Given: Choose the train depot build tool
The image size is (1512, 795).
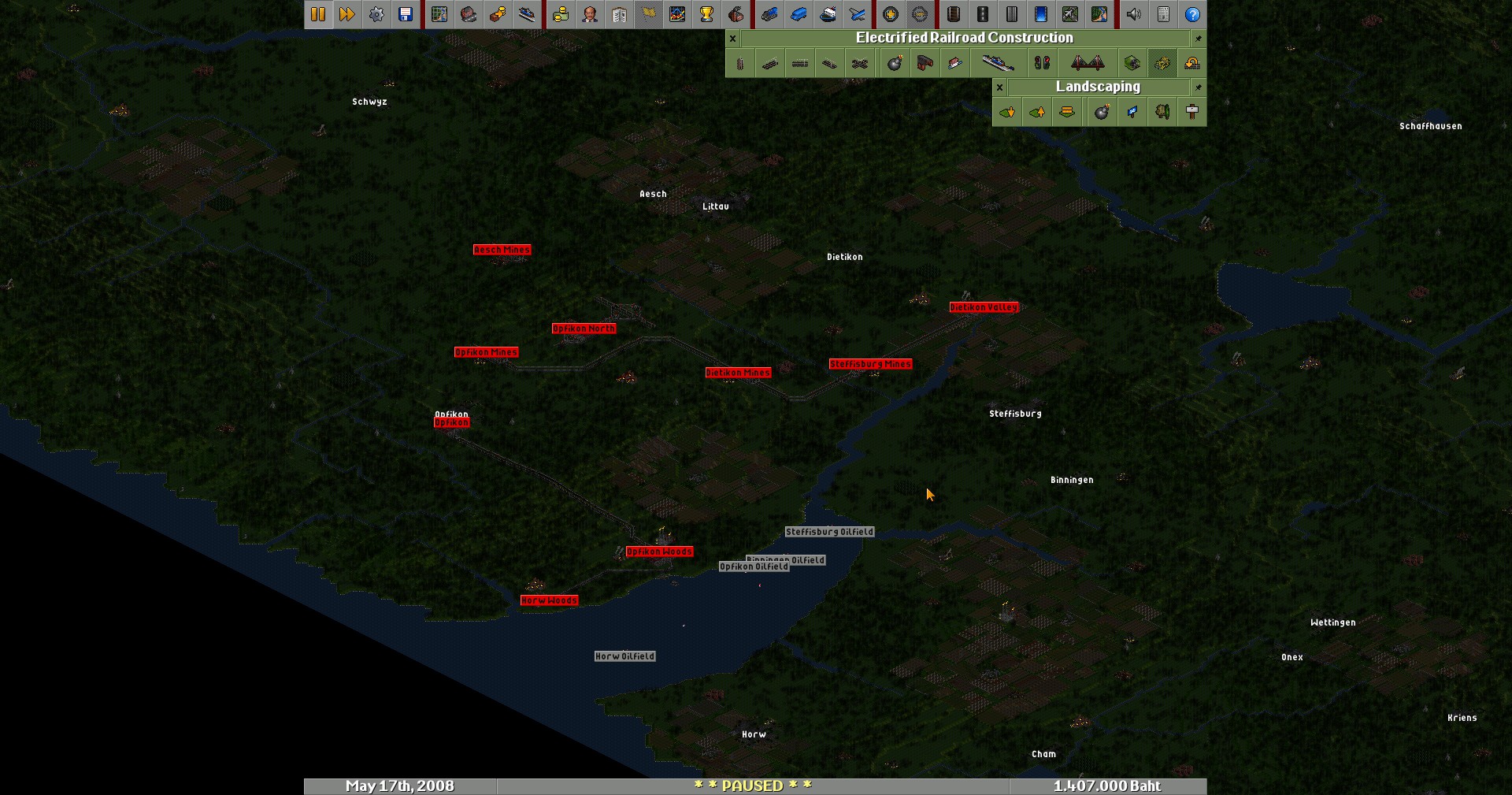Looking at the screenshot, I should pyautogui.click(x=925, y=64).
